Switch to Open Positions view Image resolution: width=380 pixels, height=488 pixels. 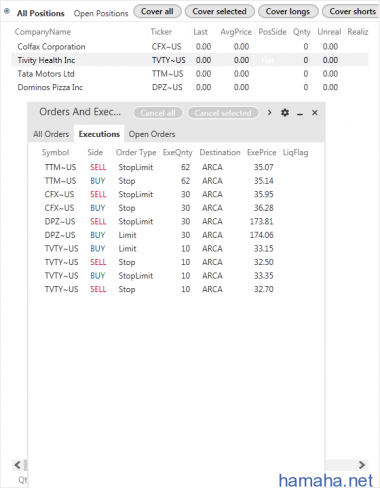click(101, 13)
